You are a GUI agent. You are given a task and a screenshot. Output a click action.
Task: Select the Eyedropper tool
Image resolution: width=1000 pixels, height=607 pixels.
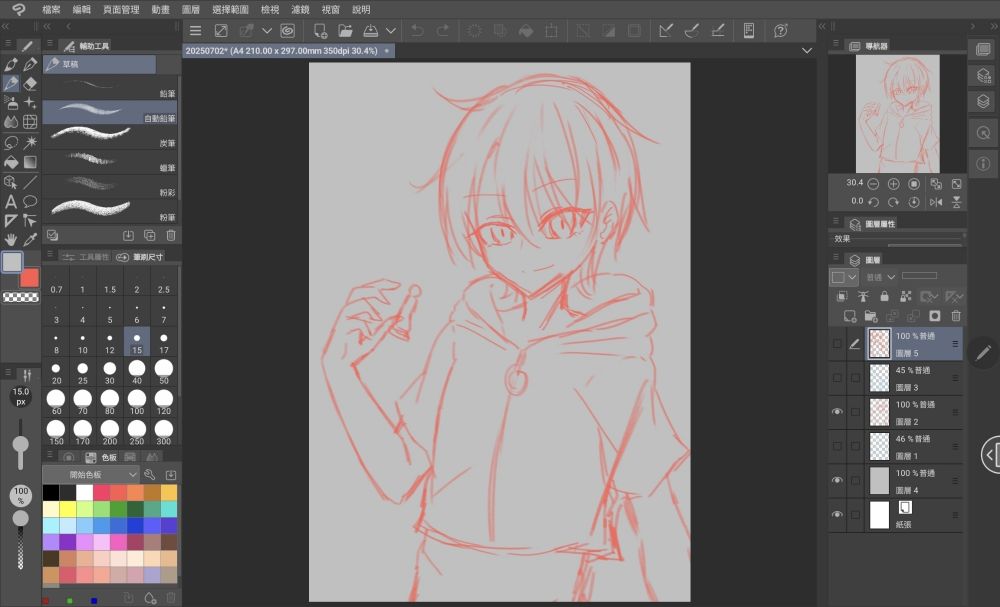pos(30,240)
